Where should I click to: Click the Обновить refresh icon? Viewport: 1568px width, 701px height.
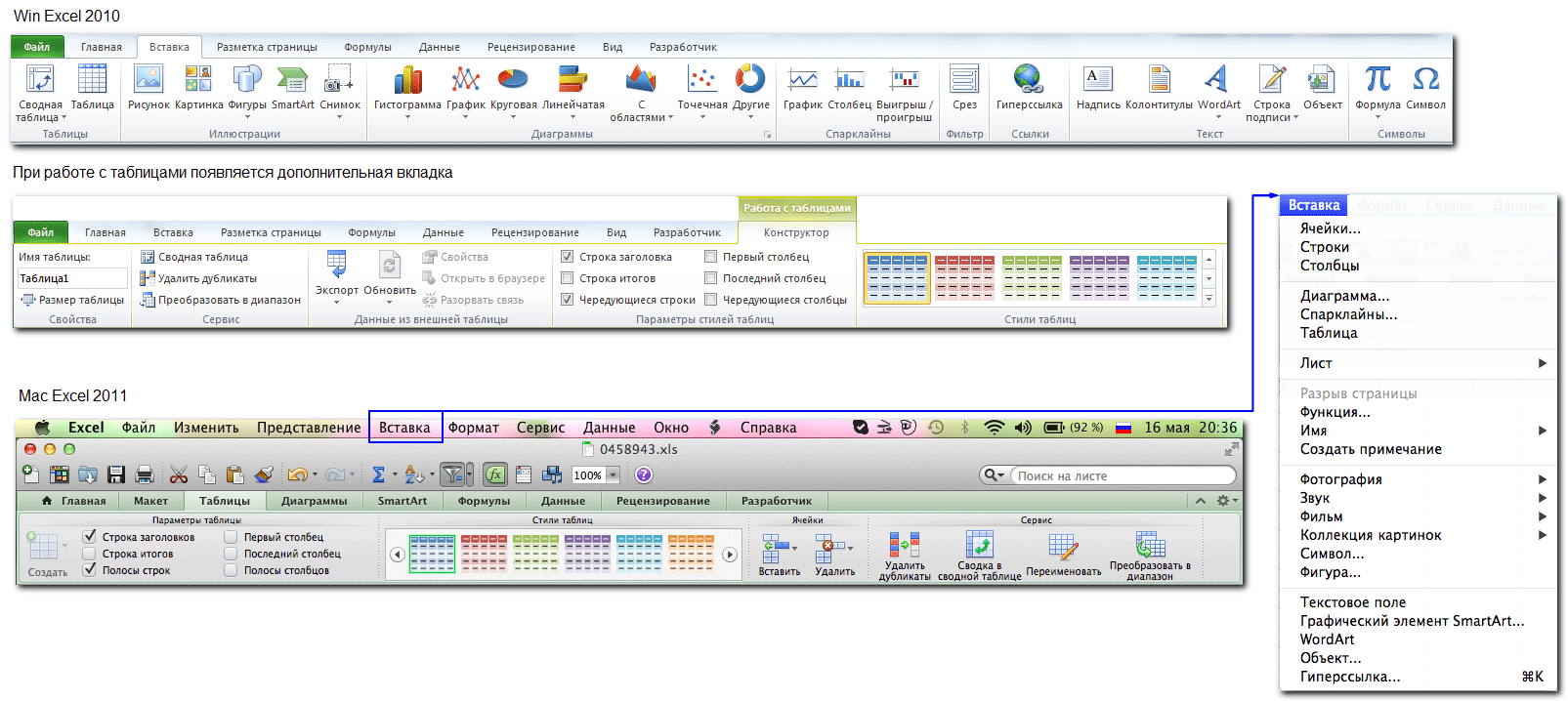(390, 265)
